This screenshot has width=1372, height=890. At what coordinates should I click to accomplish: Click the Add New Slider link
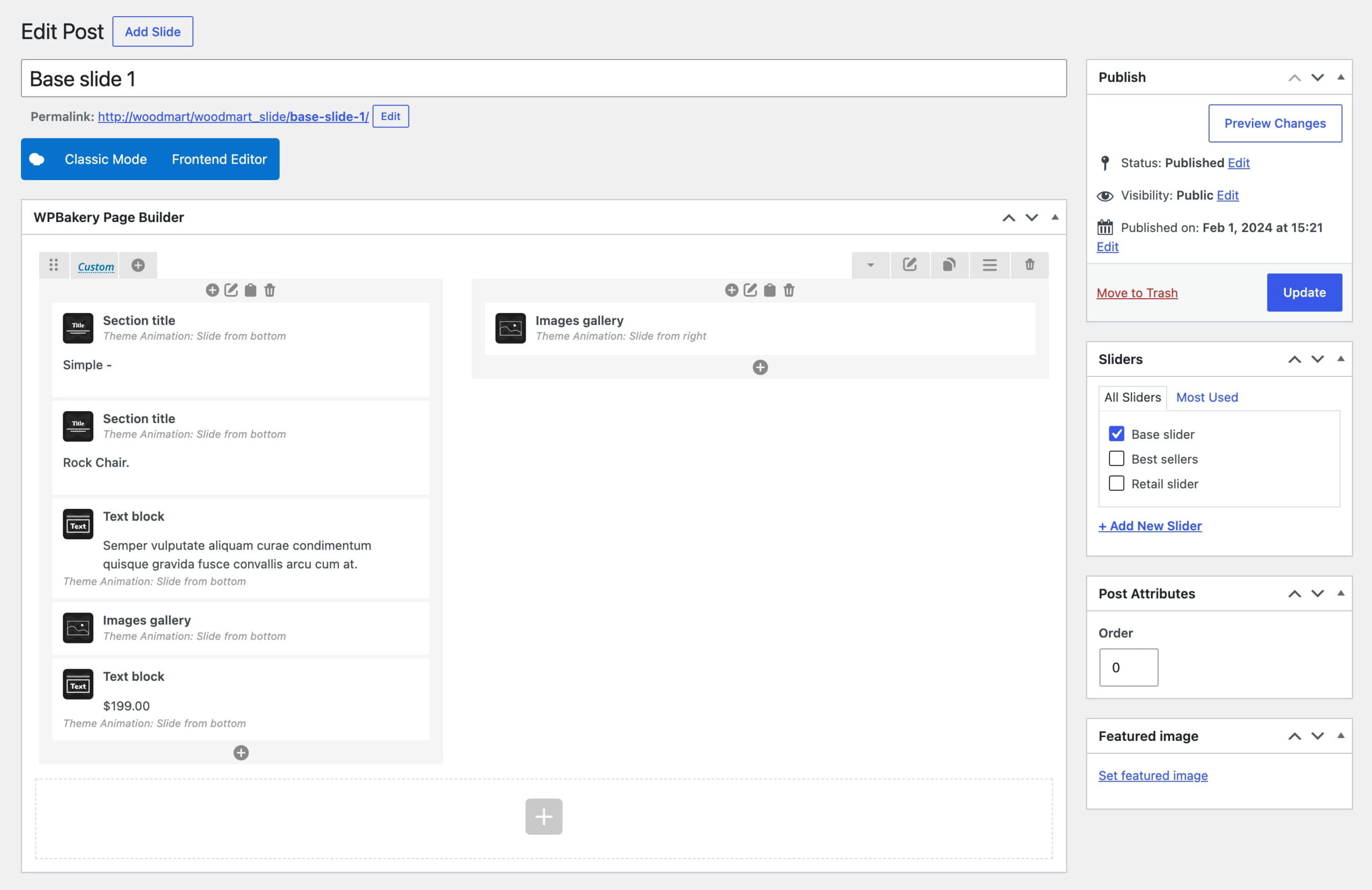coord(1150,526)
